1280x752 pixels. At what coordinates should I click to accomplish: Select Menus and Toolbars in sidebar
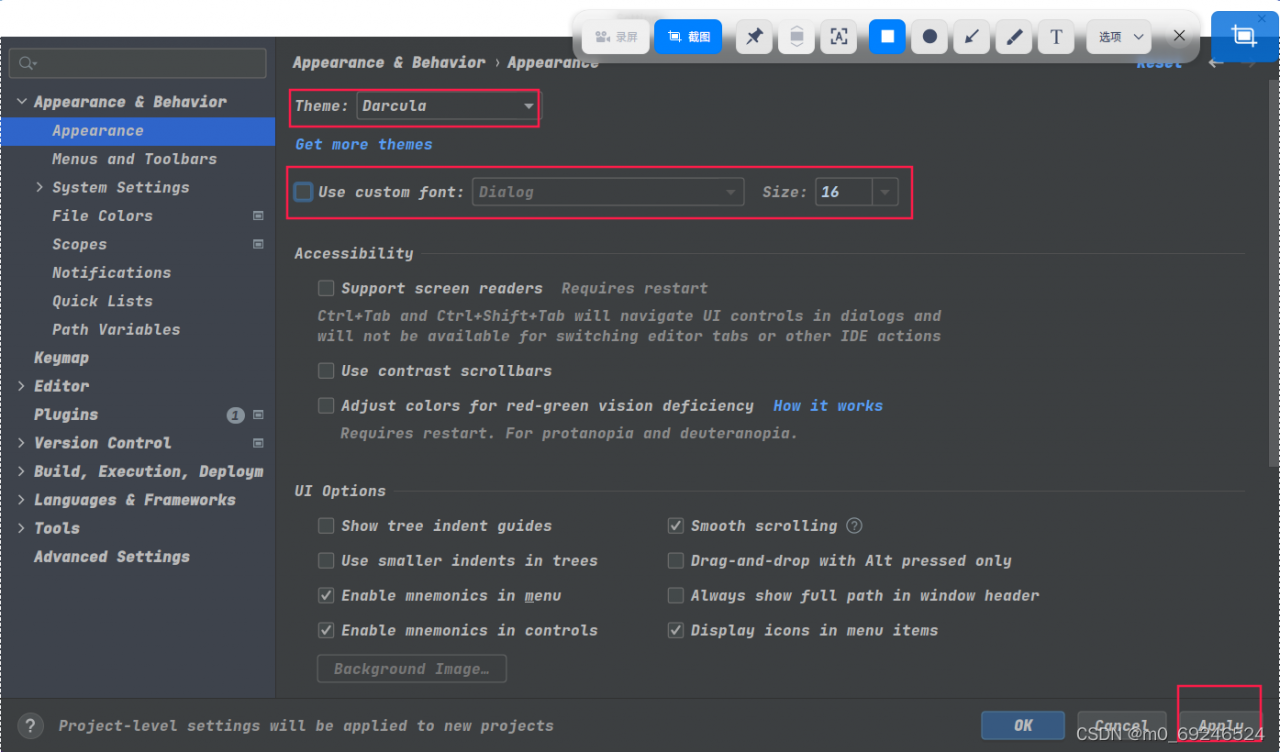click(x=134, y=159)
